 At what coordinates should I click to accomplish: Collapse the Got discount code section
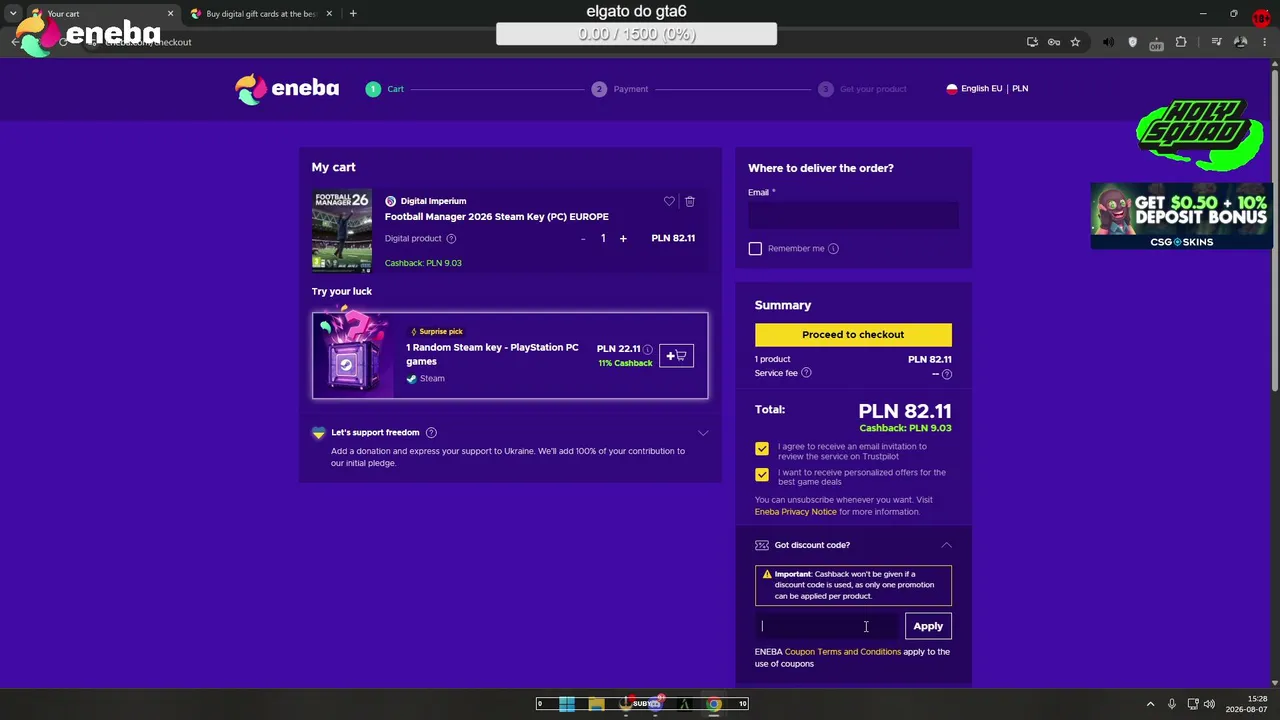[946, 545]
